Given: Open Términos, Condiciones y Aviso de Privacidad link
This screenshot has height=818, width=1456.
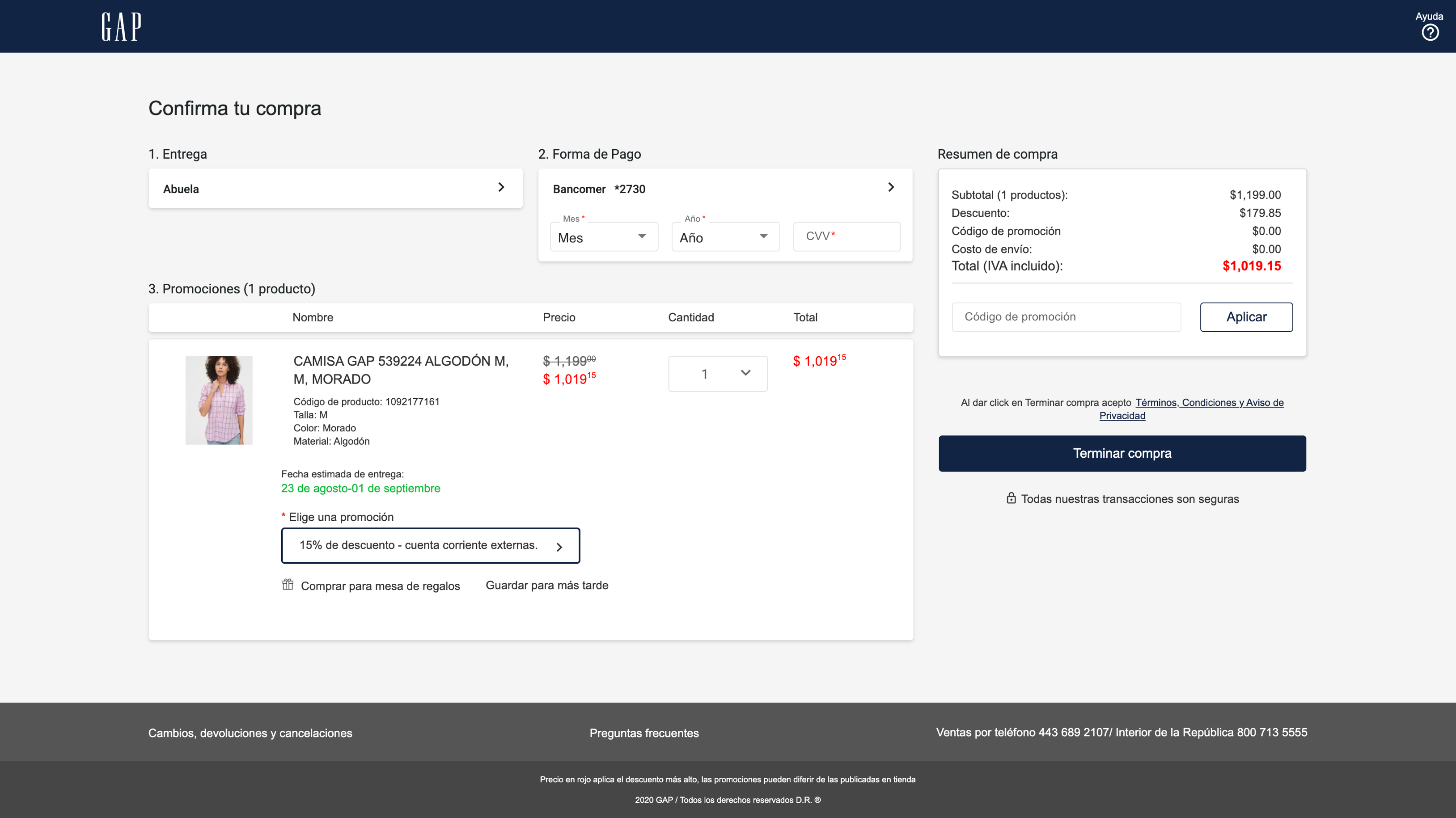Looking at the screenshot, I should pyautogui.click(x=1191, y=409).
